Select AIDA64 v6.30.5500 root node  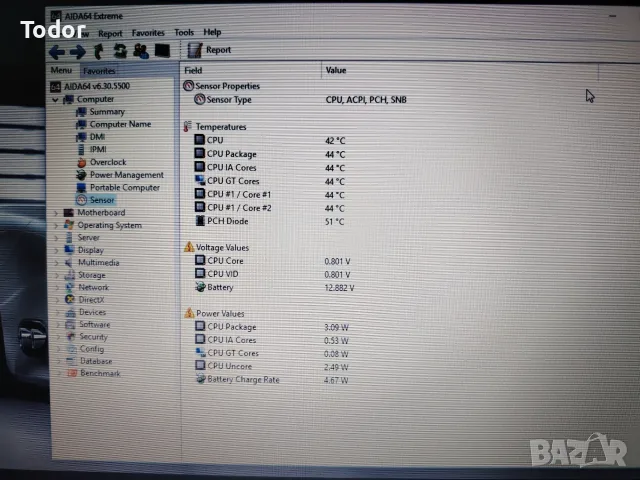click(x=90, y=86)
